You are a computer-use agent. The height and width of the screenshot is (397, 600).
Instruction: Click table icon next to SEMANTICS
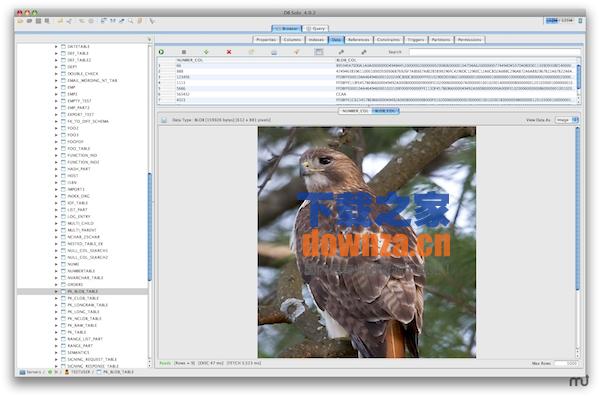coord(64,352)
